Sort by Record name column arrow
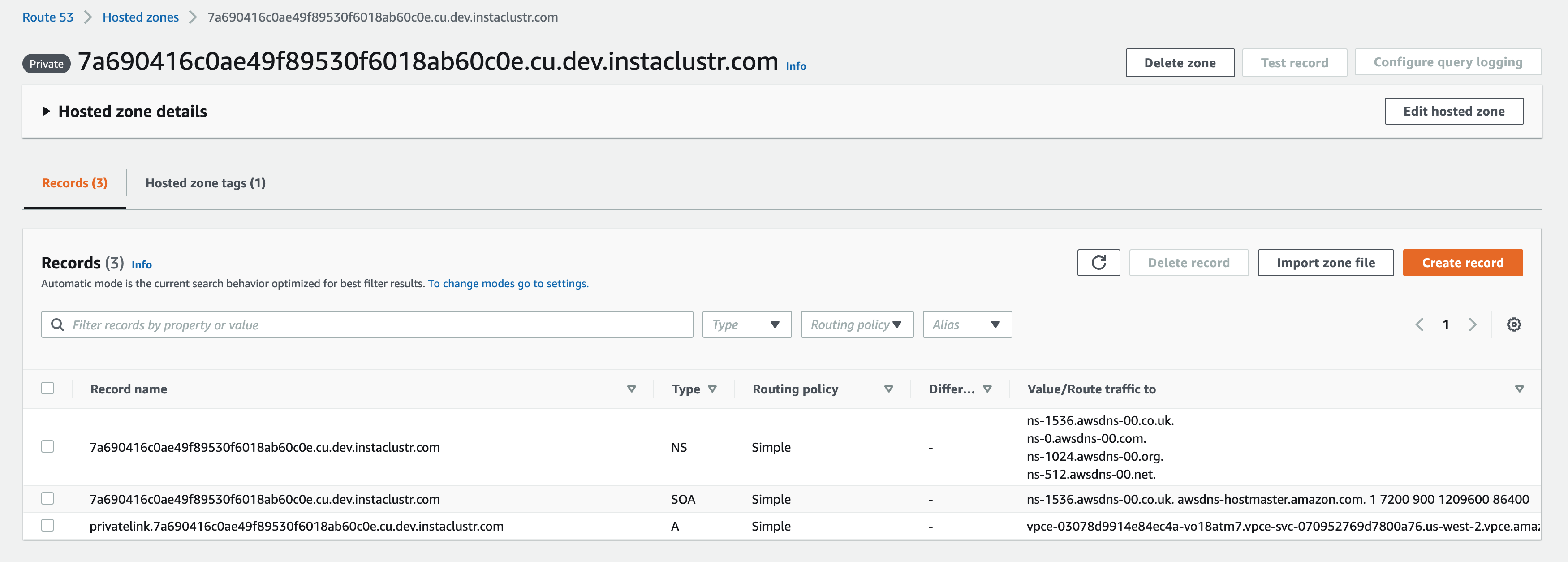 point(631,389)
